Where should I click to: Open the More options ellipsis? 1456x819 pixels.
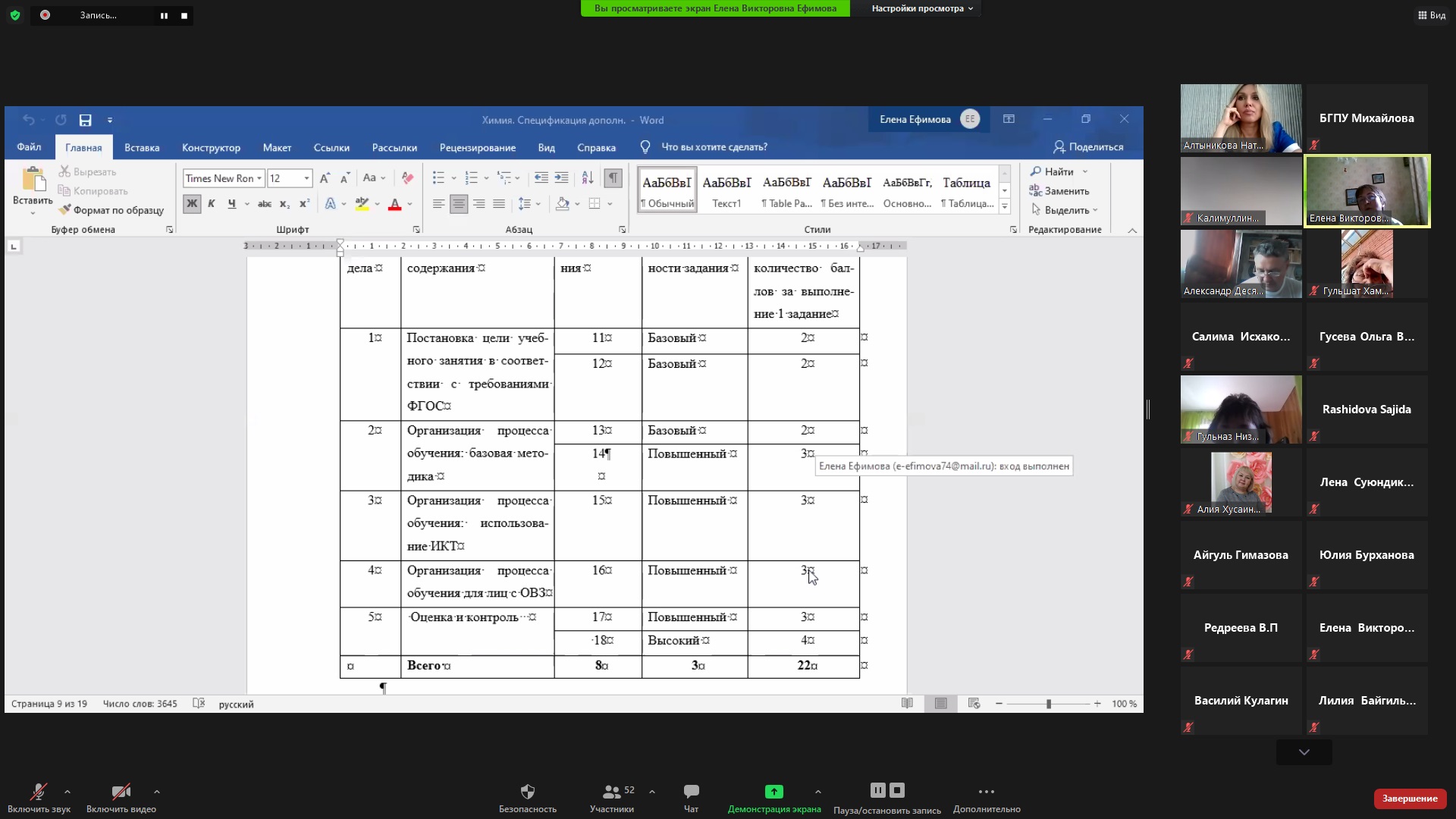pyautogui.click(x=986, y=792)
